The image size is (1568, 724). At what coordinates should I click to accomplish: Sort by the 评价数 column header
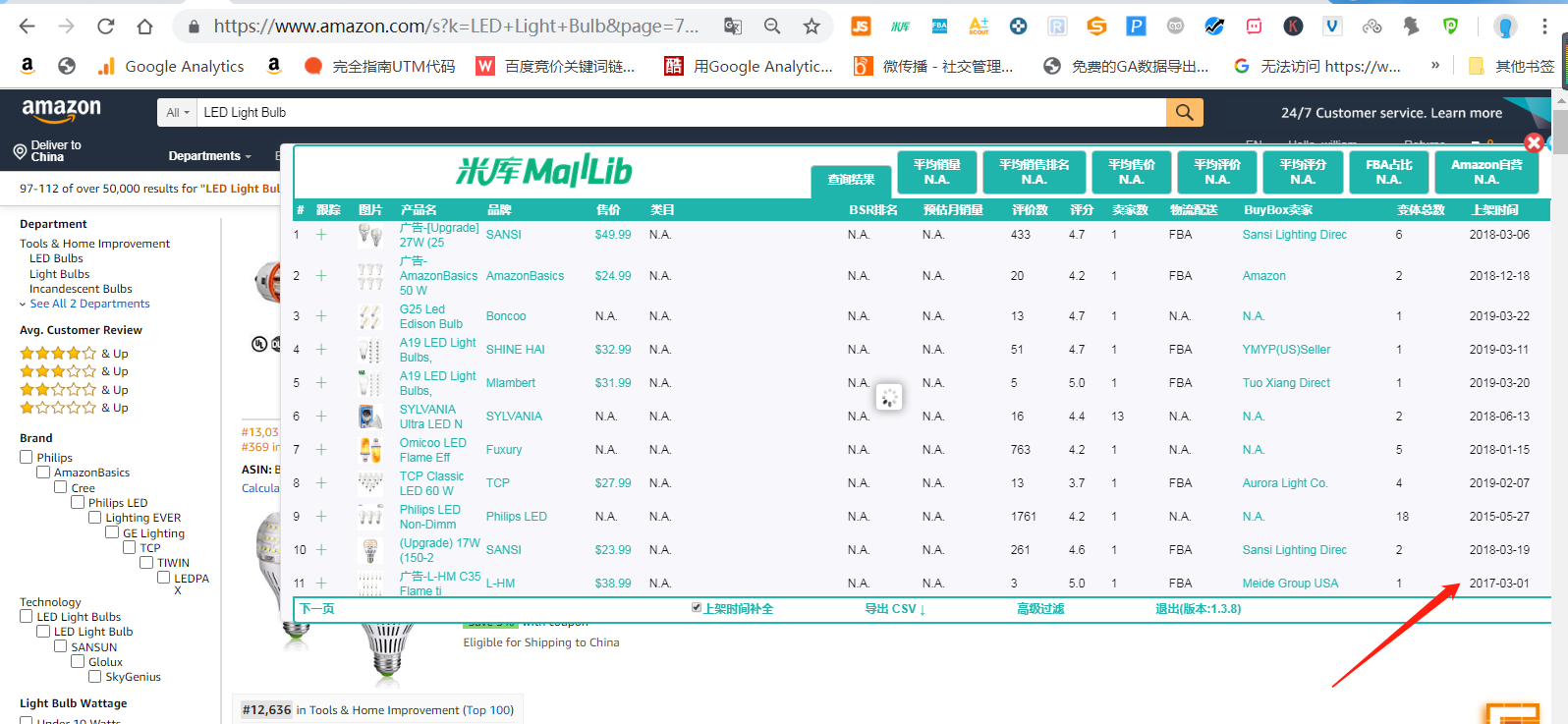1030,210
